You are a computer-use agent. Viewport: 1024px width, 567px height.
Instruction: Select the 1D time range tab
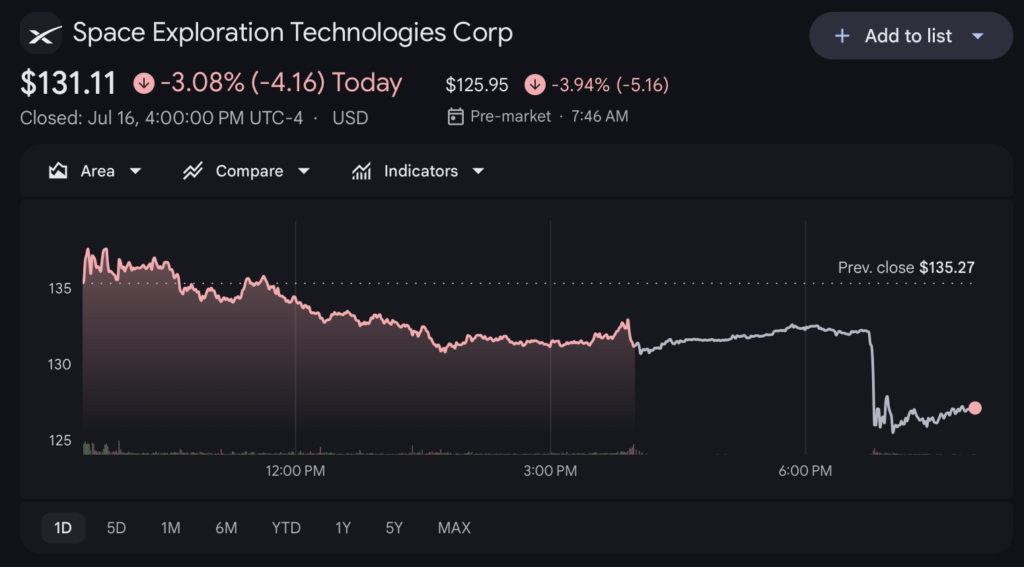63,528
